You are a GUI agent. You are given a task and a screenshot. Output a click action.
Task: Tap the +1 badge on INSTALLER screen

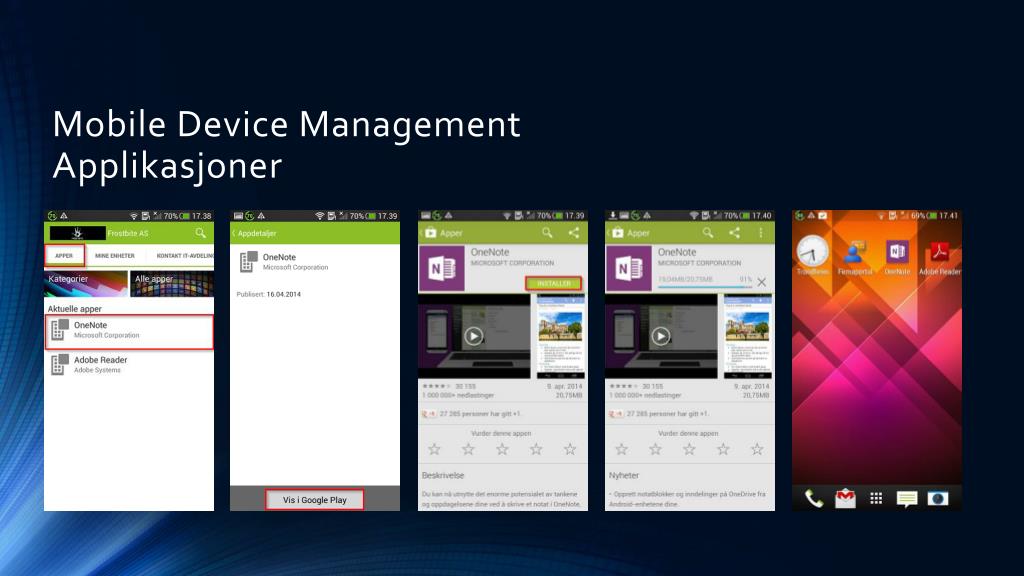coord(429,414)
